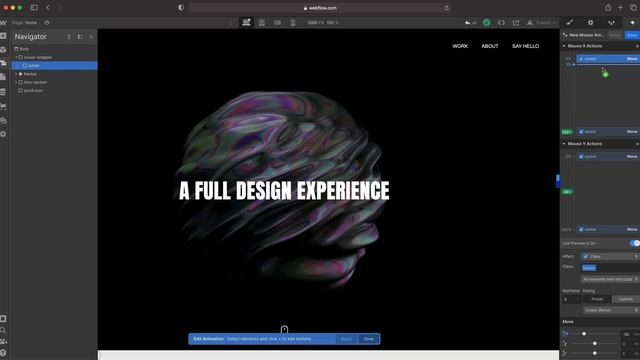640x360 pixels.
Task: Expand the Navbar tree node
Action: (16, 74)
